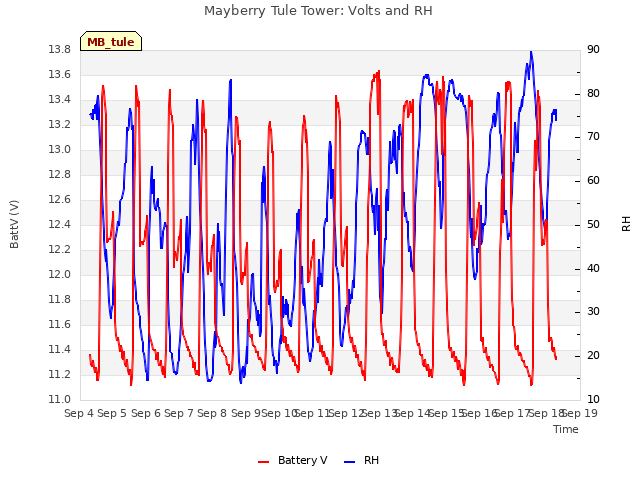Click the 11.6 tick on the BattV axis
Image resolution: width=640 pixels, height=480 pixels.
click(x=60, y=324)
